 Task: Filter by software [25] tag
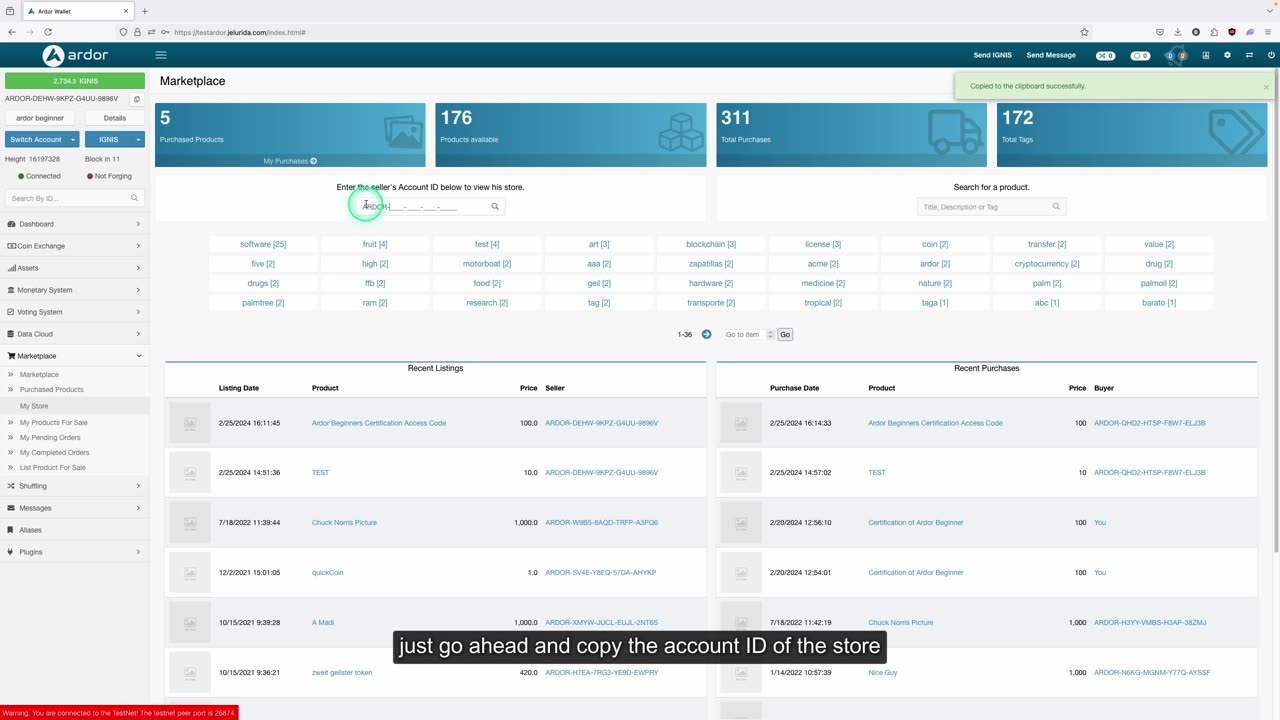[x=263, y=244]
